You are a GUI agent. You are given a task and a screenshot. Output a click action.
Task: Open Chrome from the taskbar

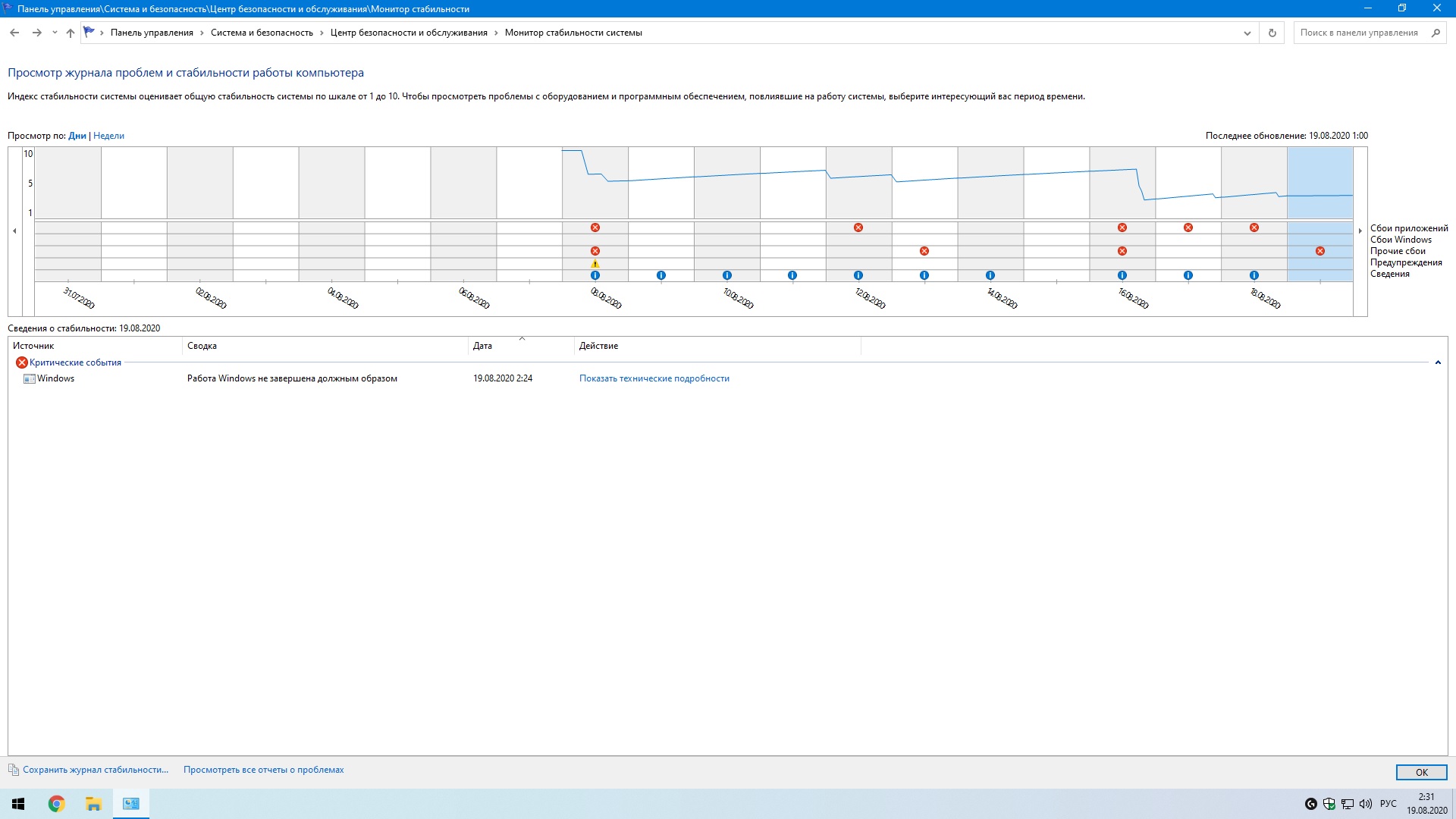click(x=57, y=804)
